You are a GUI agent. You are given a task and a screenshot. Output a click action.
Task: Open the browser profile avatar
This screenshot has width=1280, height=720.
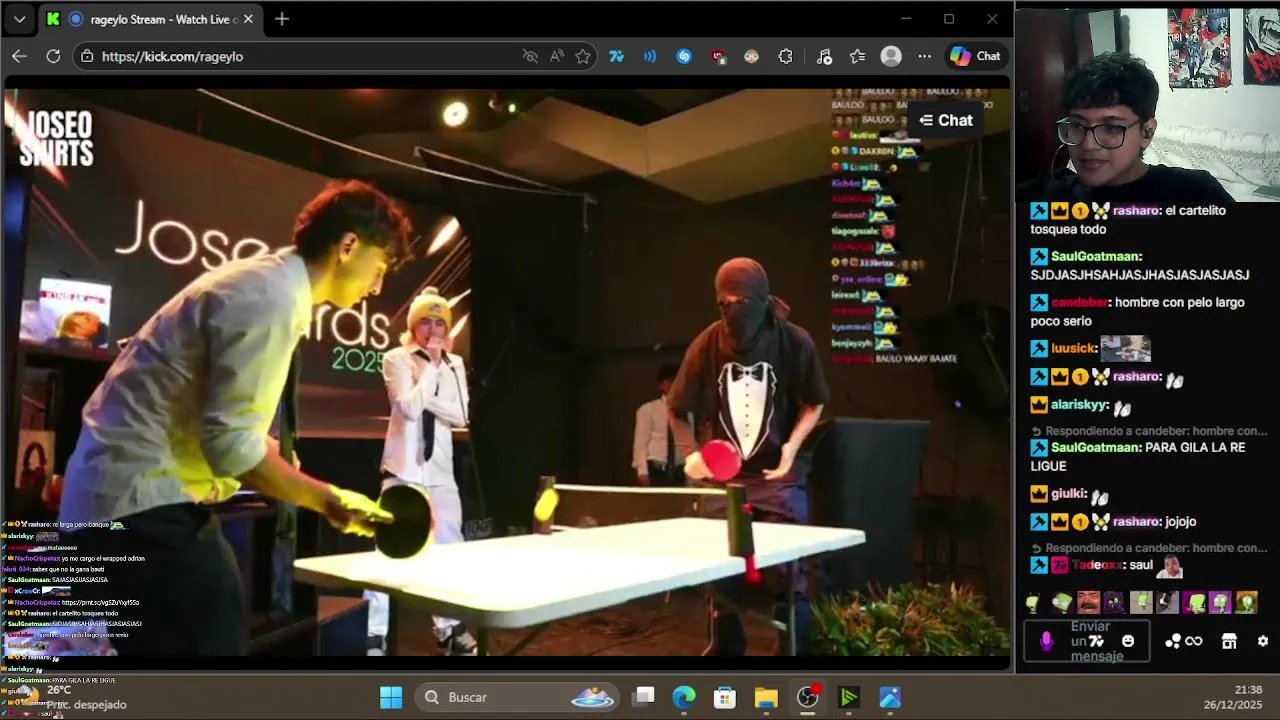[891, 56]
